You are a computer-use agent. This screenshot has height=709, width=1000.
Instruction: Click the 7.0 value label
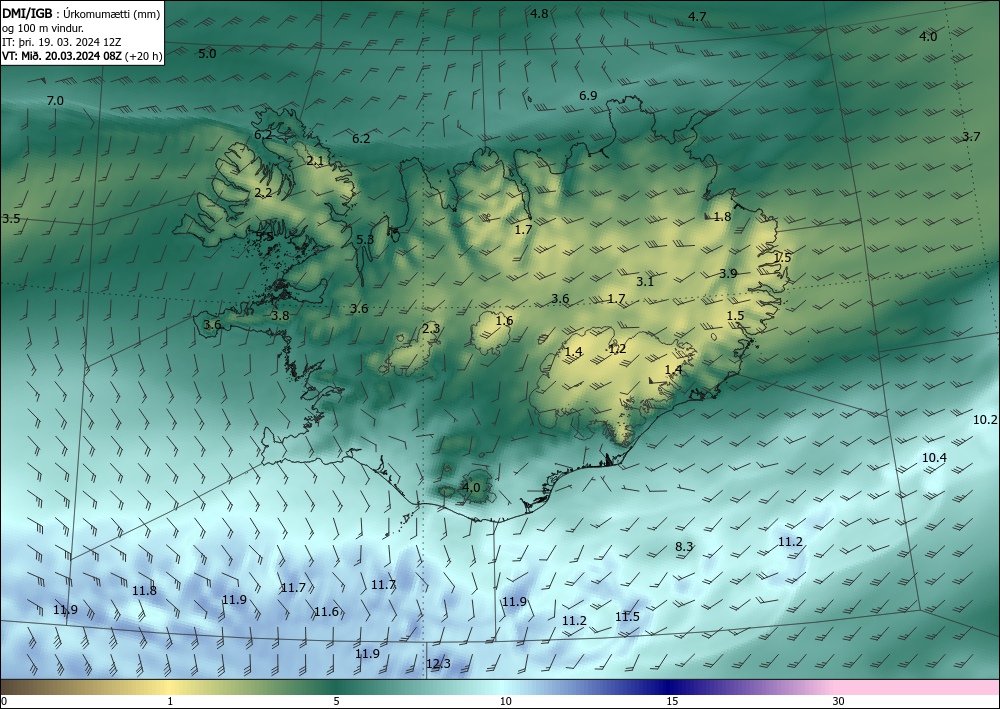[55, 101]
